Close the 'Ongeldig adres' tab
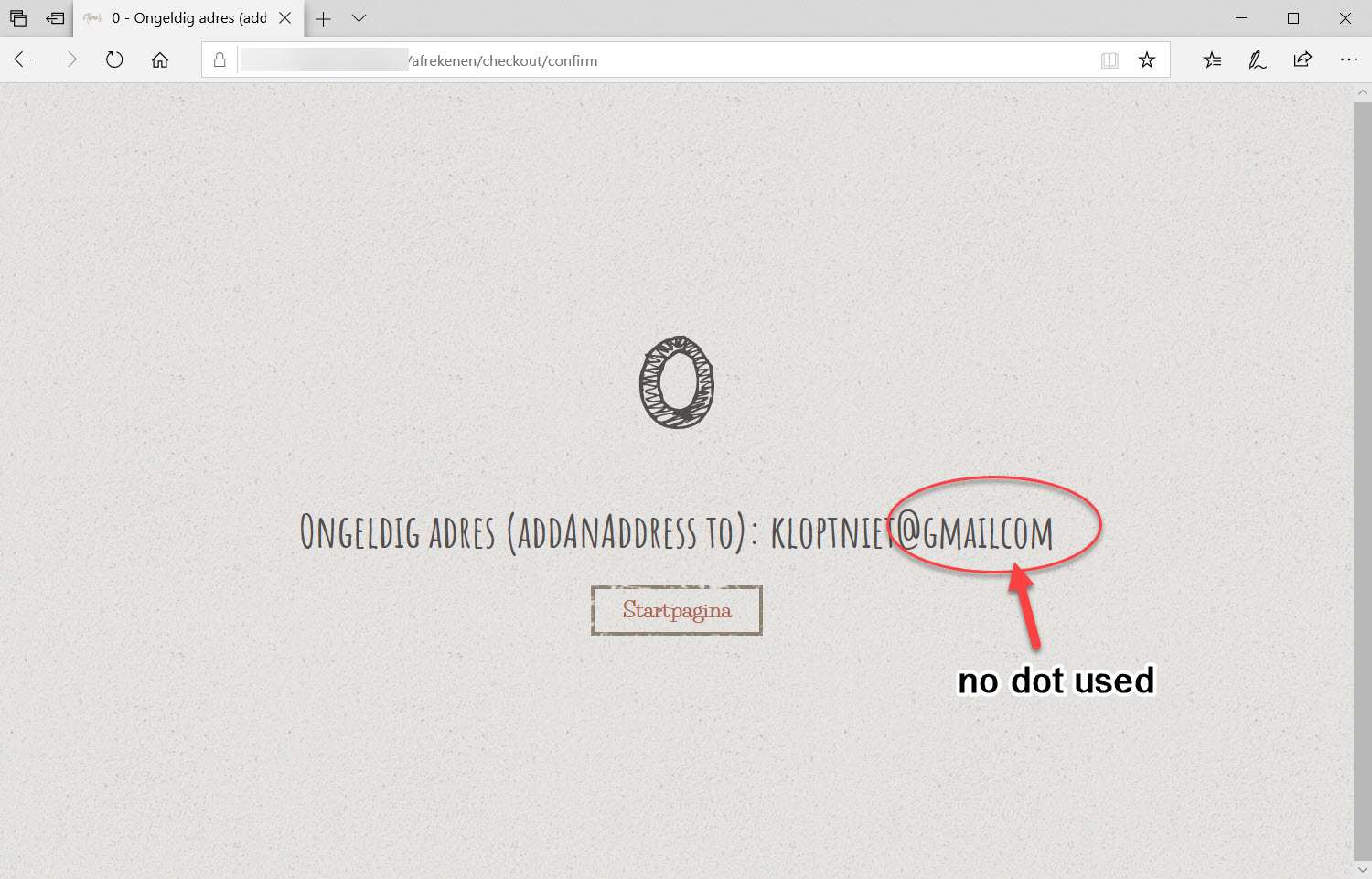 click(x=285, y=18)
